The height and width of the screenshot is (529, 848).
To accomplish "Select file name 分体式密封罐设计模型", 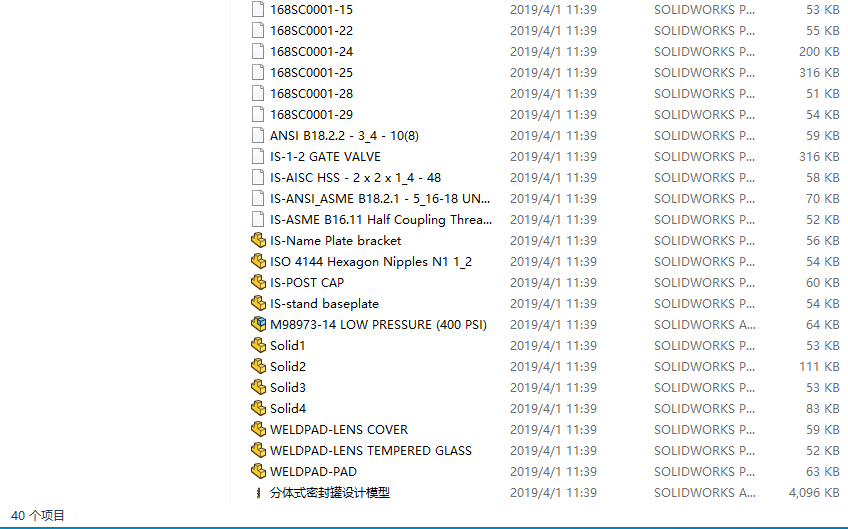I will [x=330, y=493].
